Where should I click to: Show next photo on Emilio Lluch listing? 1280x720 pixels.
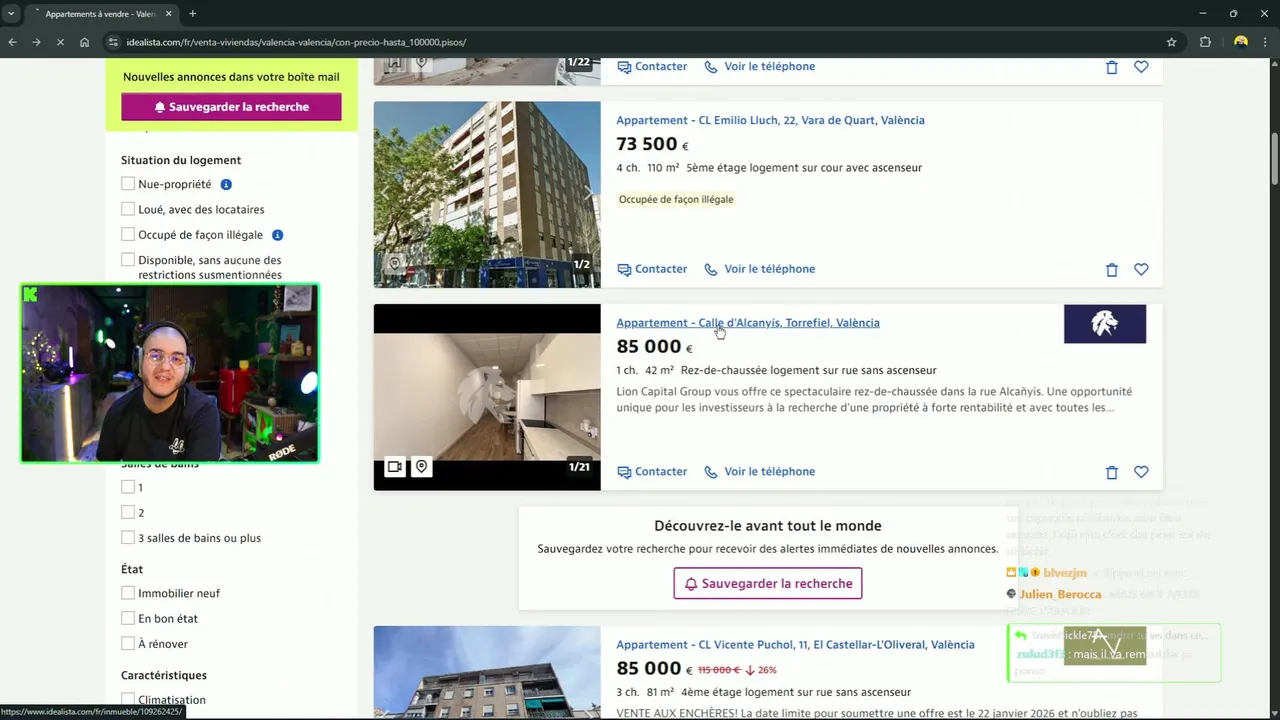click(x=588, y=194)
